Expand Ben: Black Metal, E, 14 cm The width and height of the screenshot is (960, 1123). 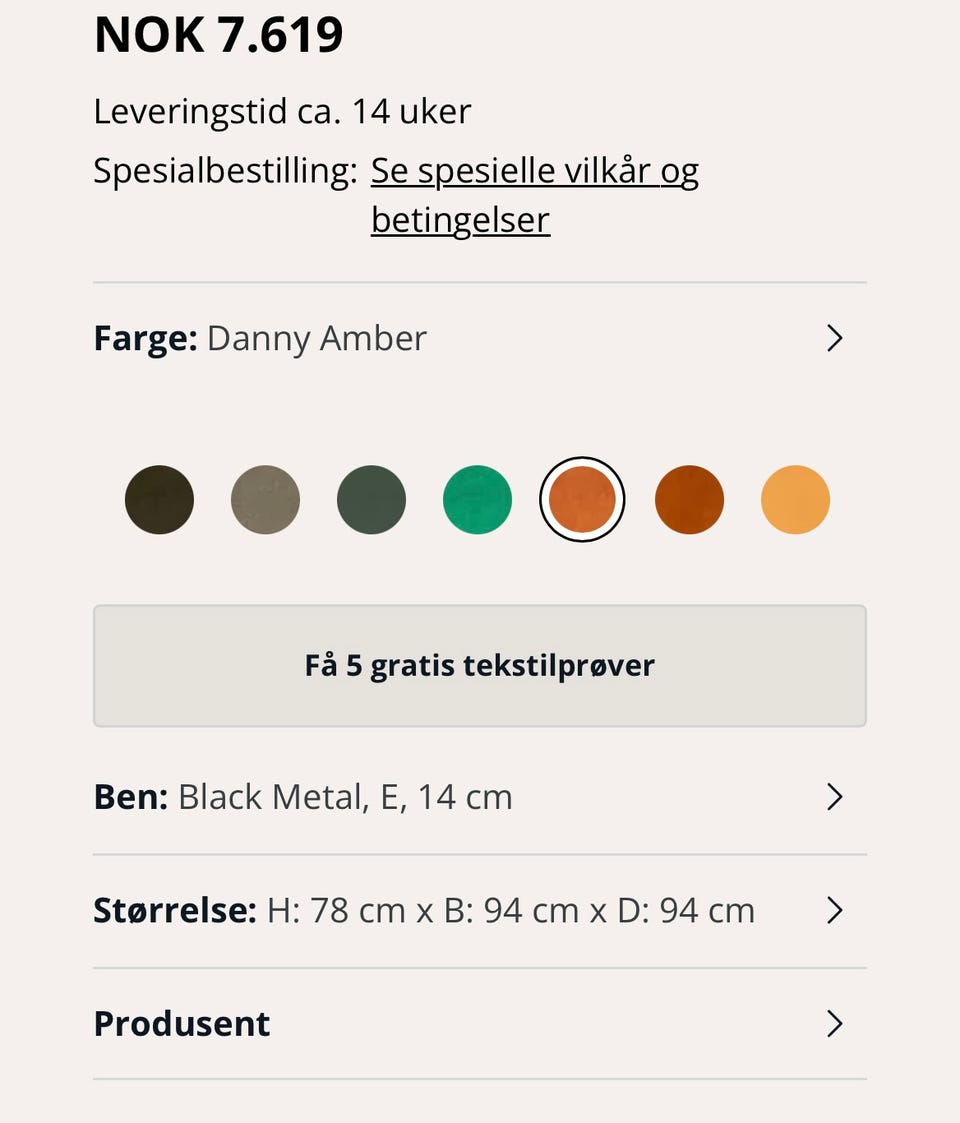pyautogui.click(x=480, y=796)
